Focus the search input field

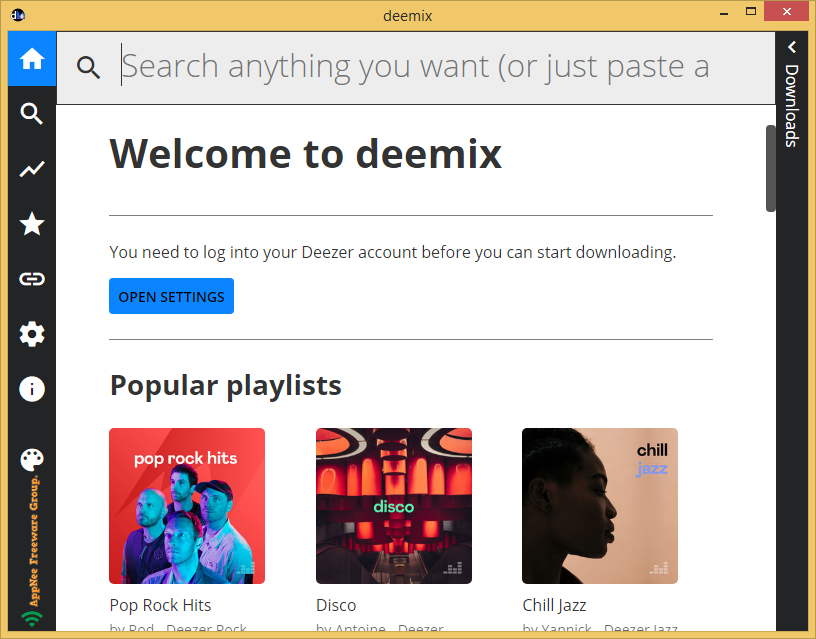pyautogui.click(x=415, y=66)
